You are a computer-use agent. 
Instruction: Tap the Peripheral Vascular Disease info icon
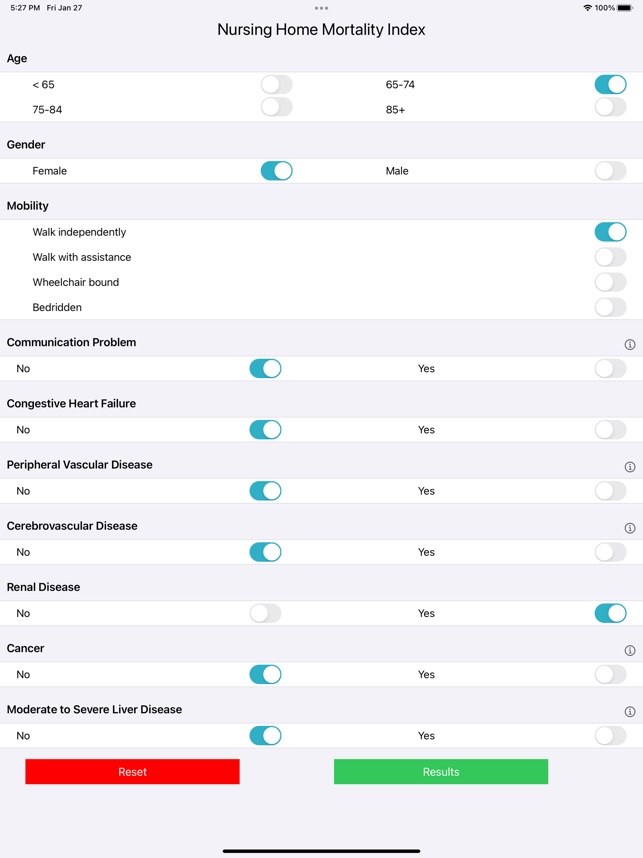(629, 466)
